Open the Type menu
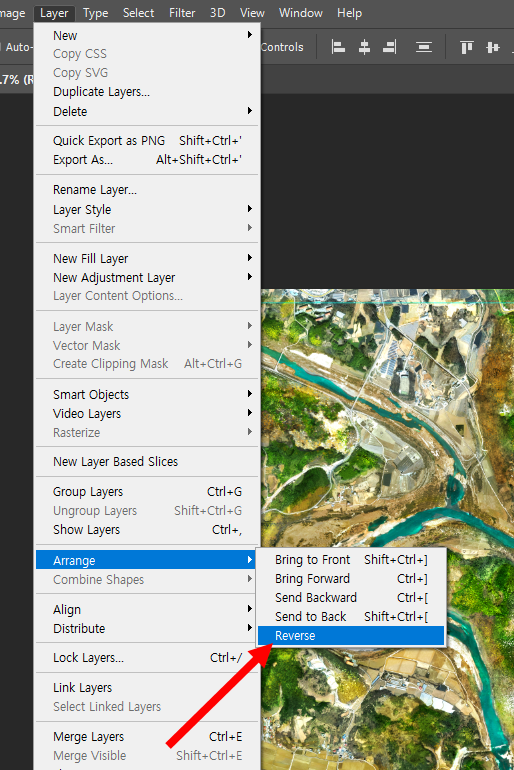 [95, 13]
